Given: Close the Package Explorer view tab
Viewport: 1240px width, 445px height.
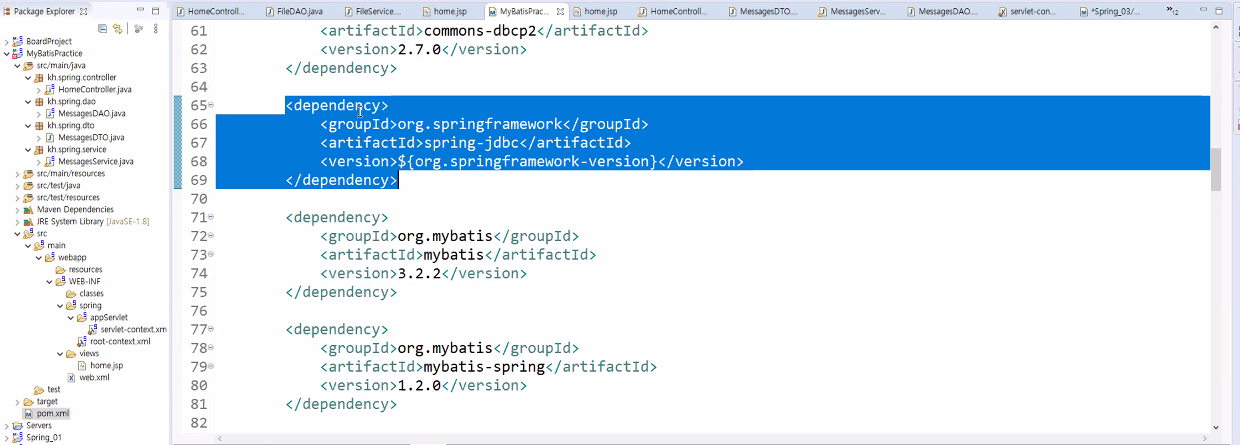Looking at the screenshot, I should coord(82,11).
